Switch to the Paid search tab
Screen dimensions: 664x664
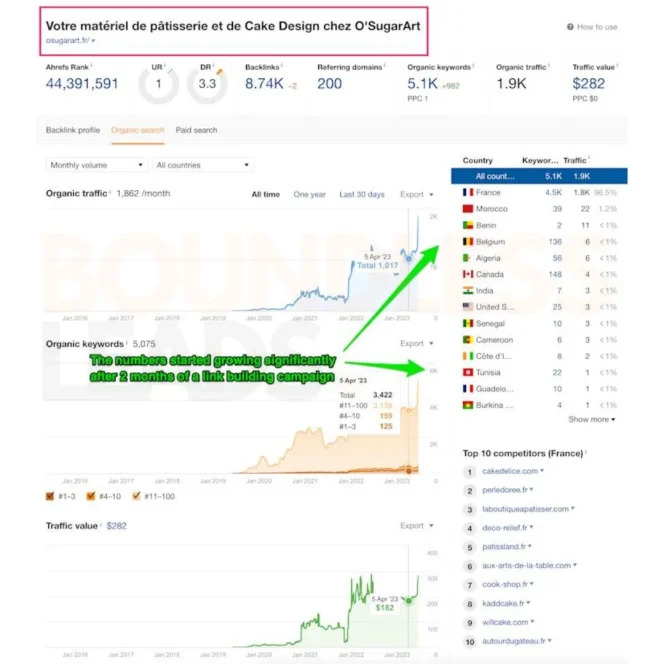click(x=196, y=130)
